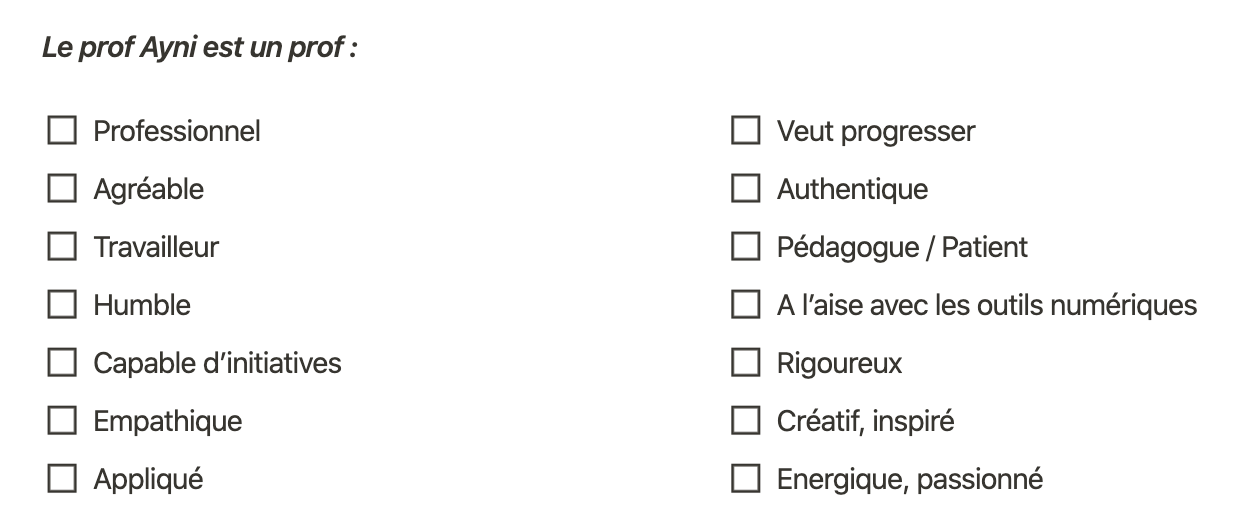
Task: Click the Rigoureux label text
Action: [x=839, y=364]
